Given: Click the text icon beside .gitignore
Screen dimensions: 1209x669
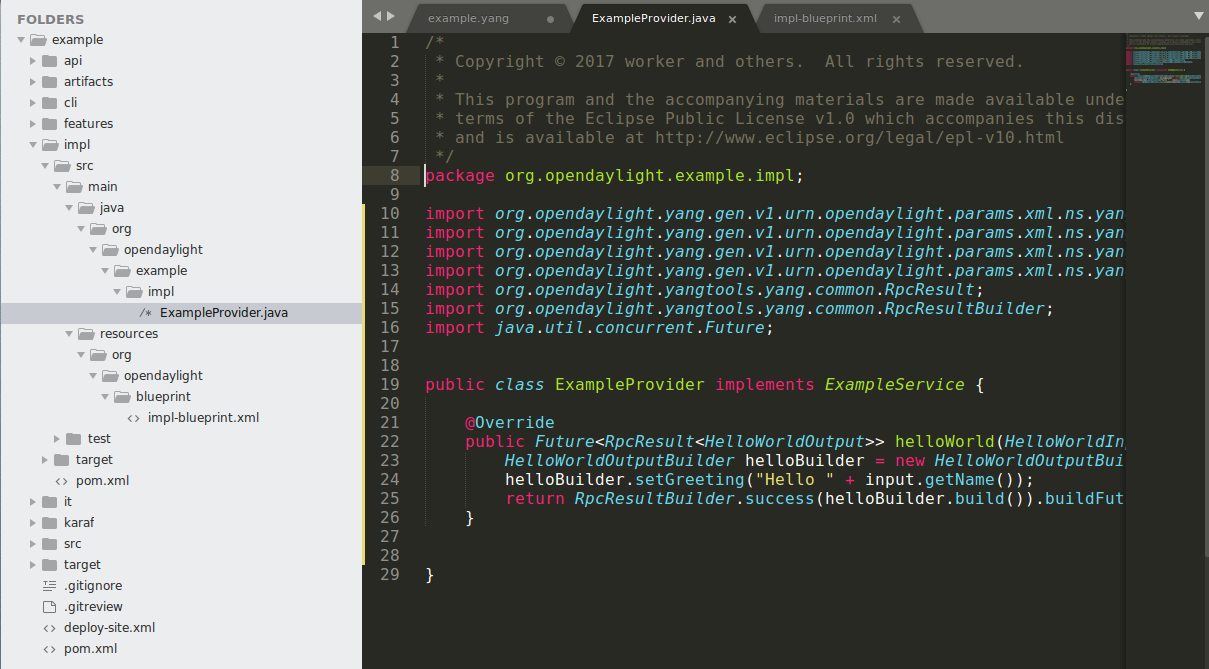Looking at the screenshot, I should 49,586.
